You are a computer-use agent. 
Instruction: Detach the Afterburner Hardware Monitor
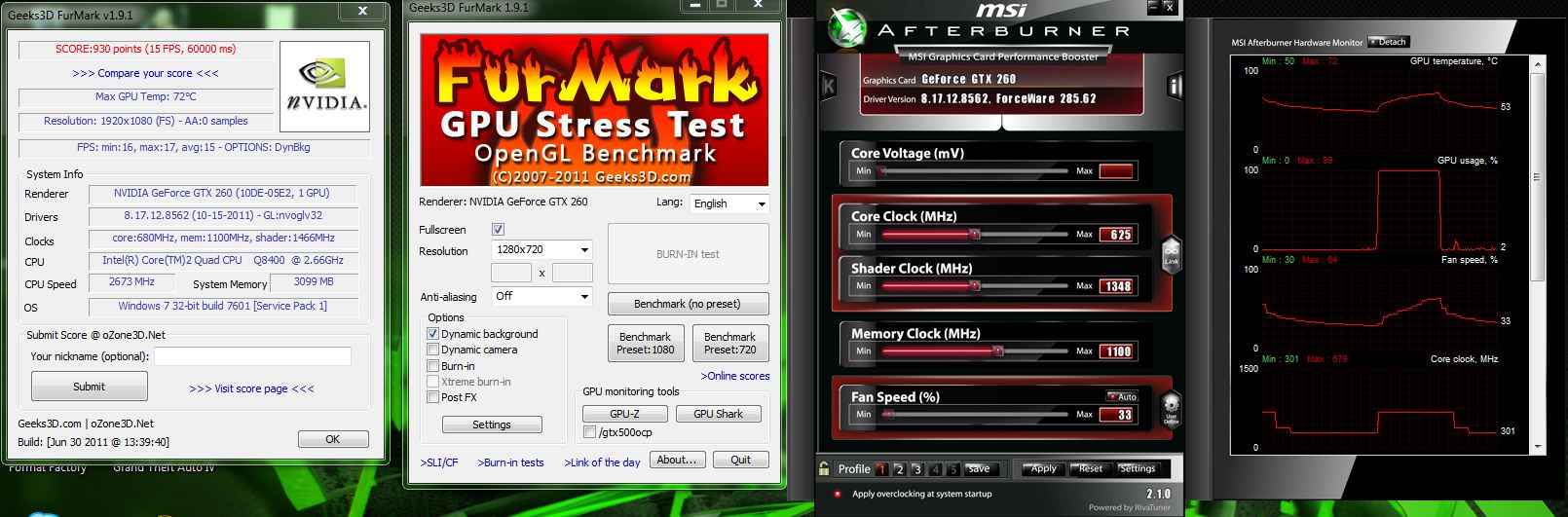point(1389,42)
